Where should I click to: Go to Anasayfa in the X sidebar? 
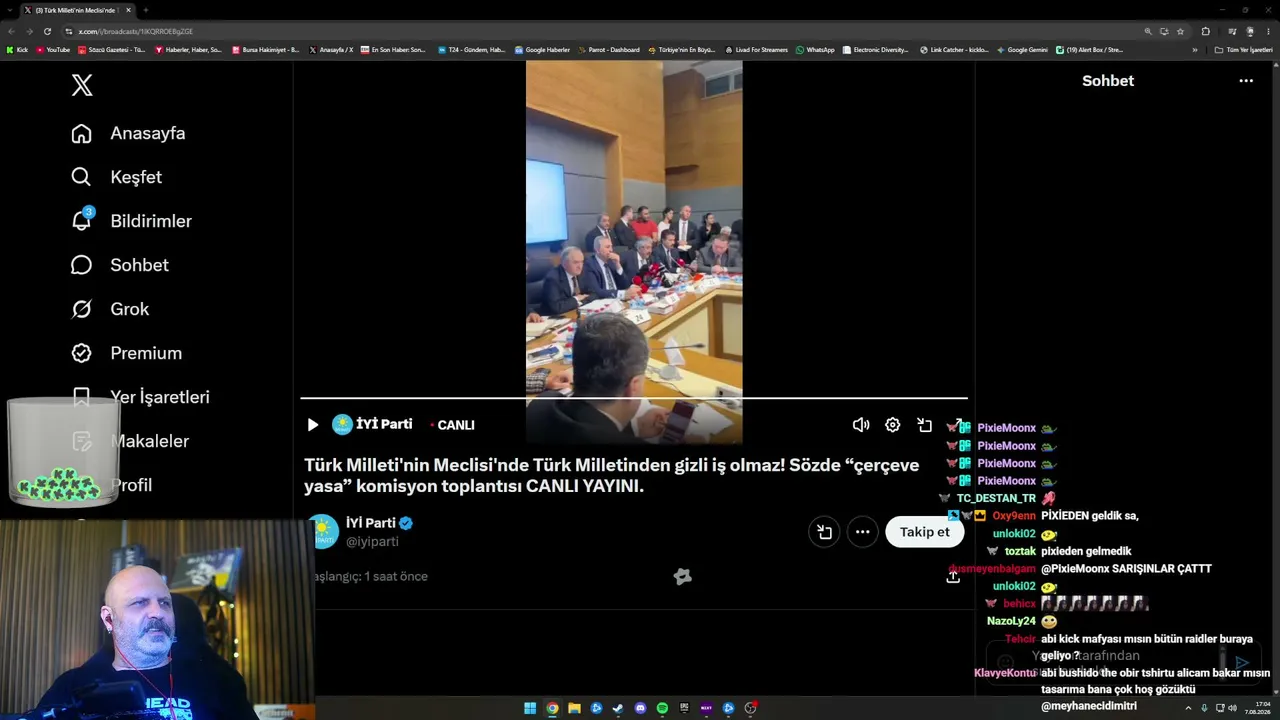128,133
